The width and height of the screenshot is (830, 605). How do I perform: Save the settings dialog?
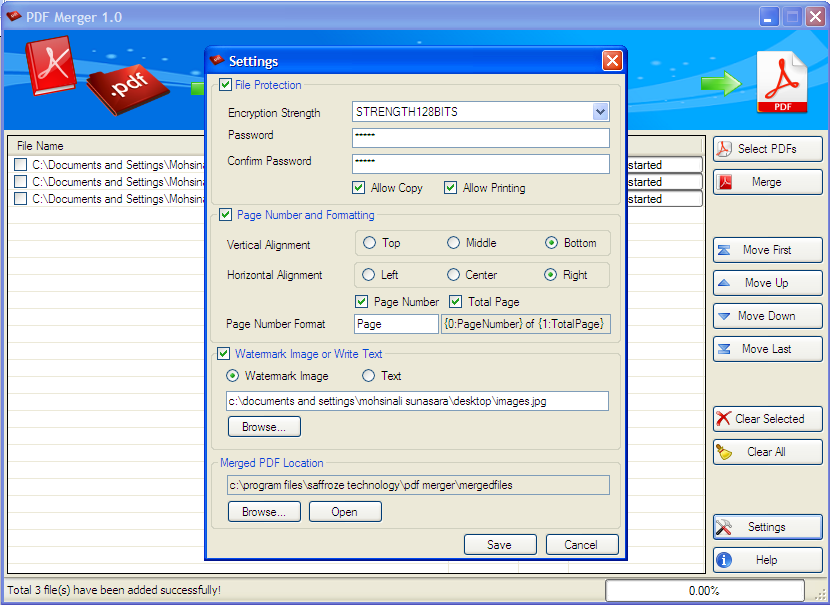[x=500, y=545]
